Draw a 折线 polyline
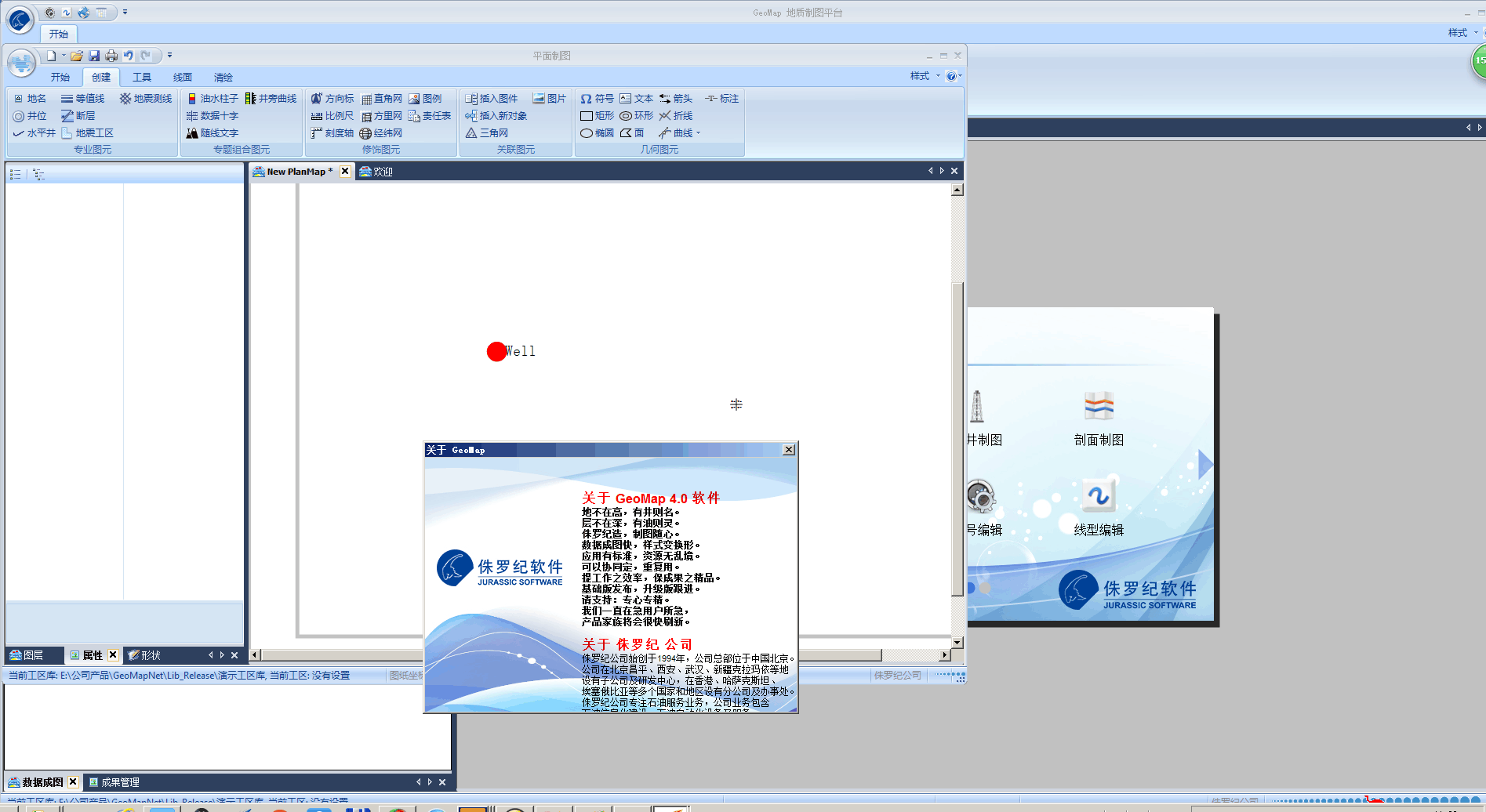This screenshot has height=812, width=1486. (x=676, y=116)
